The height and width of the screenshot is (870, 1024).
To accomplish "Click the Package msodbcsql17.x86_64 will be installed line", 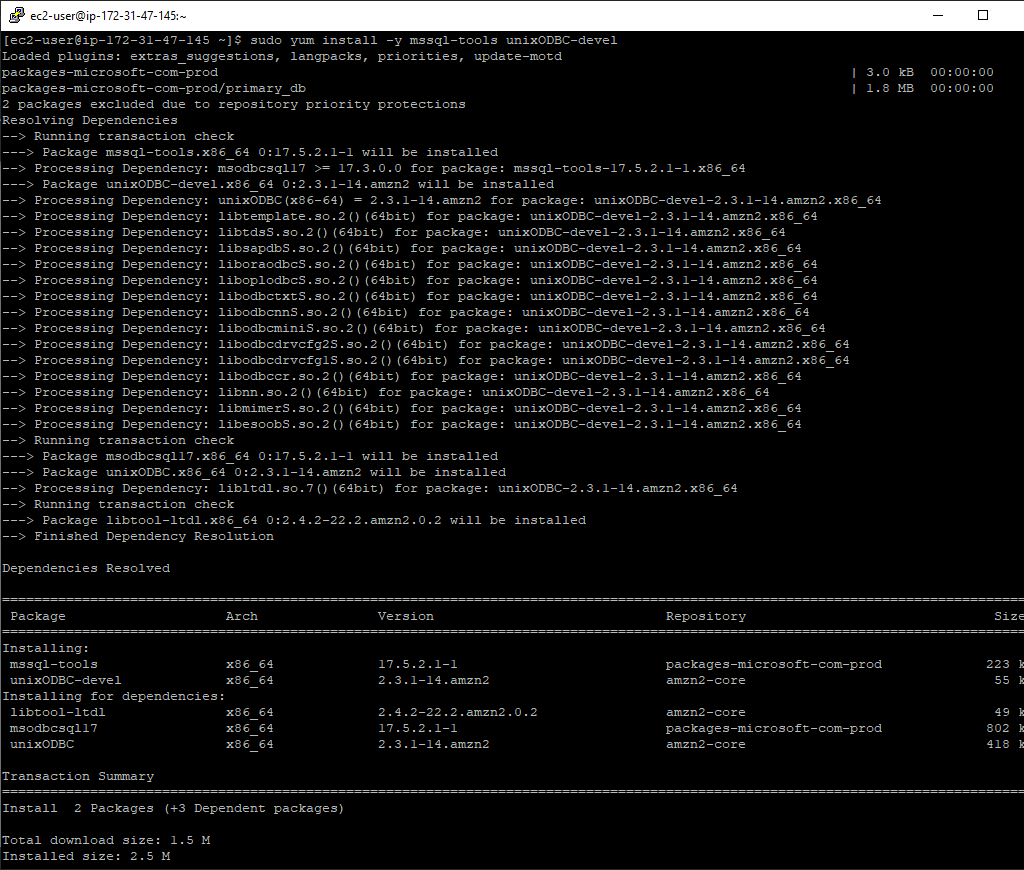I will (x=250, y=457).
